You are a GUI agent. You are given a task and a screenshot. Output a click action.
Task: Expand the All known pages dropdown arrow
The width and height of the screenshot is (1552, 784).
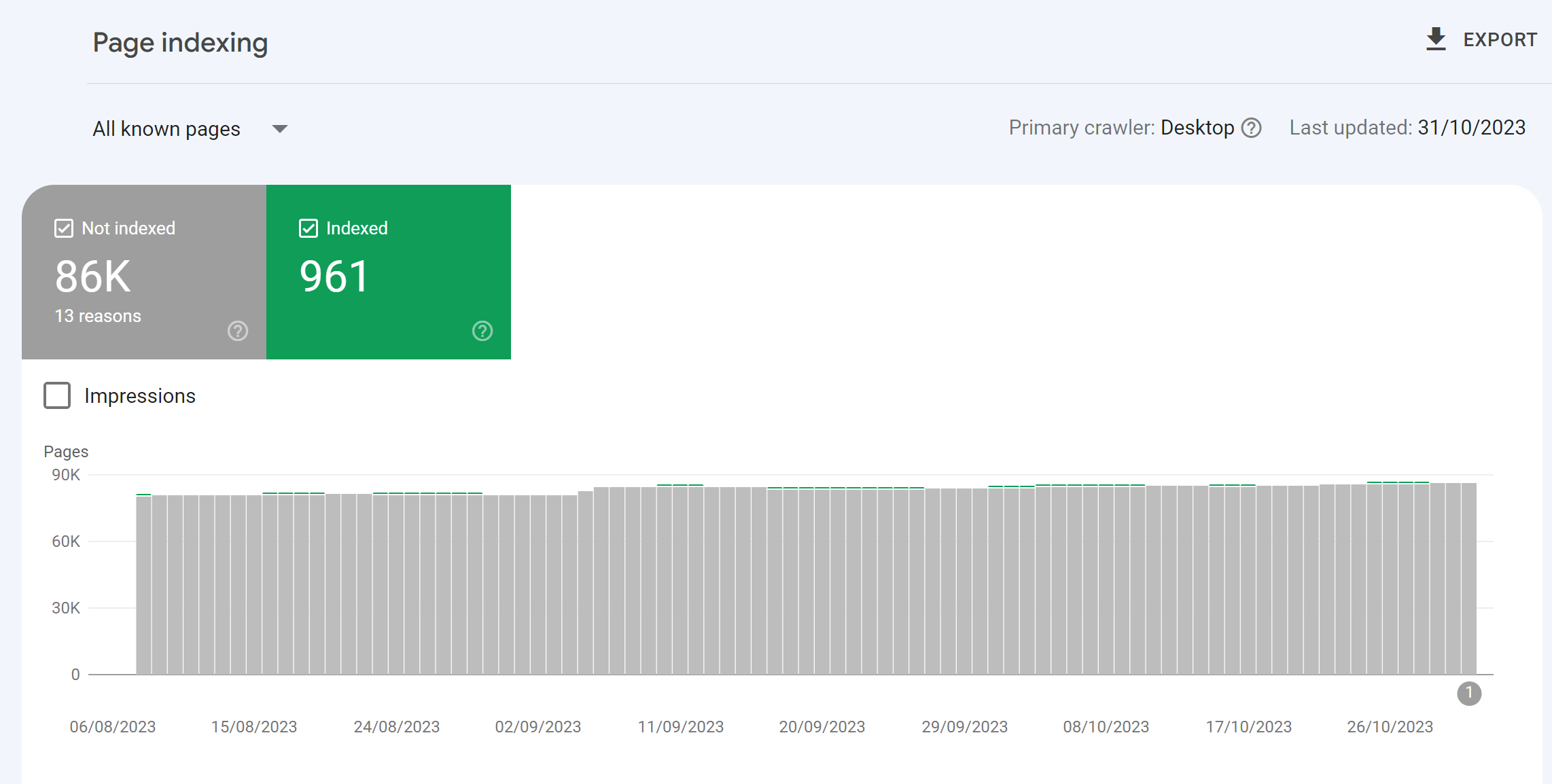click(x=279, y=129)
